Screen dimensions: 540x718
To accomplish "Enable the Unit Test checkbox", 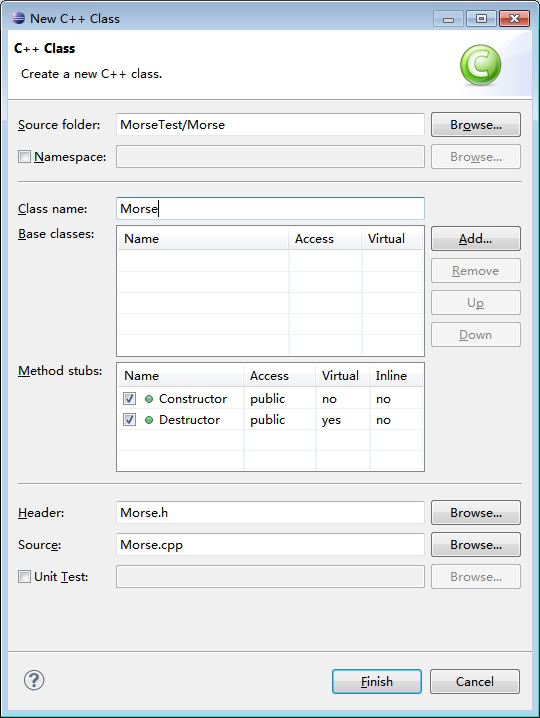I will tap(24, 576).
